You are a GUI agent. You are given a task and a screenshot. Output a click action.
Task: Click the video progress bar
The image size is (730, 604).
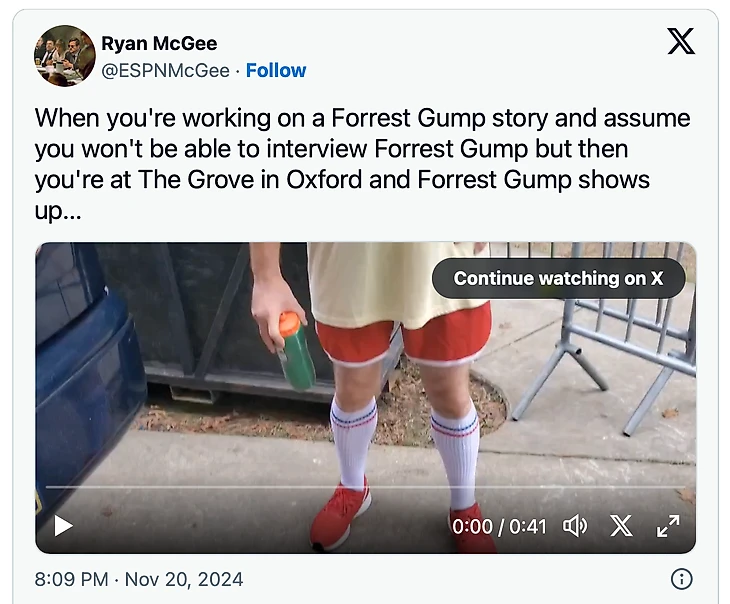[x=365, y=487]
